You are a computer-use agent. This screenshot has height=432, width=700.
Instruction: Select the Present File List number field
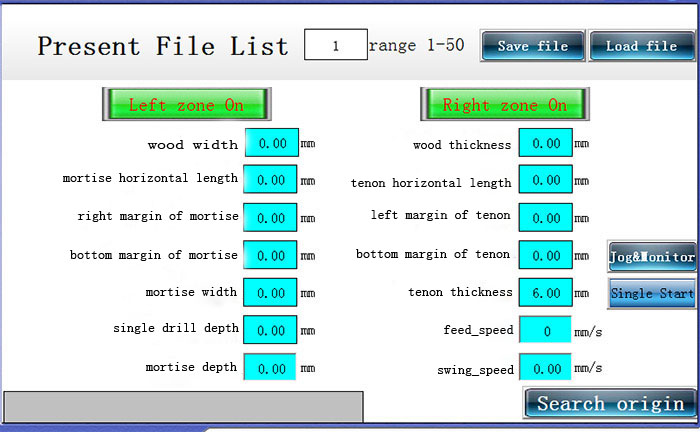coord(336,45)
